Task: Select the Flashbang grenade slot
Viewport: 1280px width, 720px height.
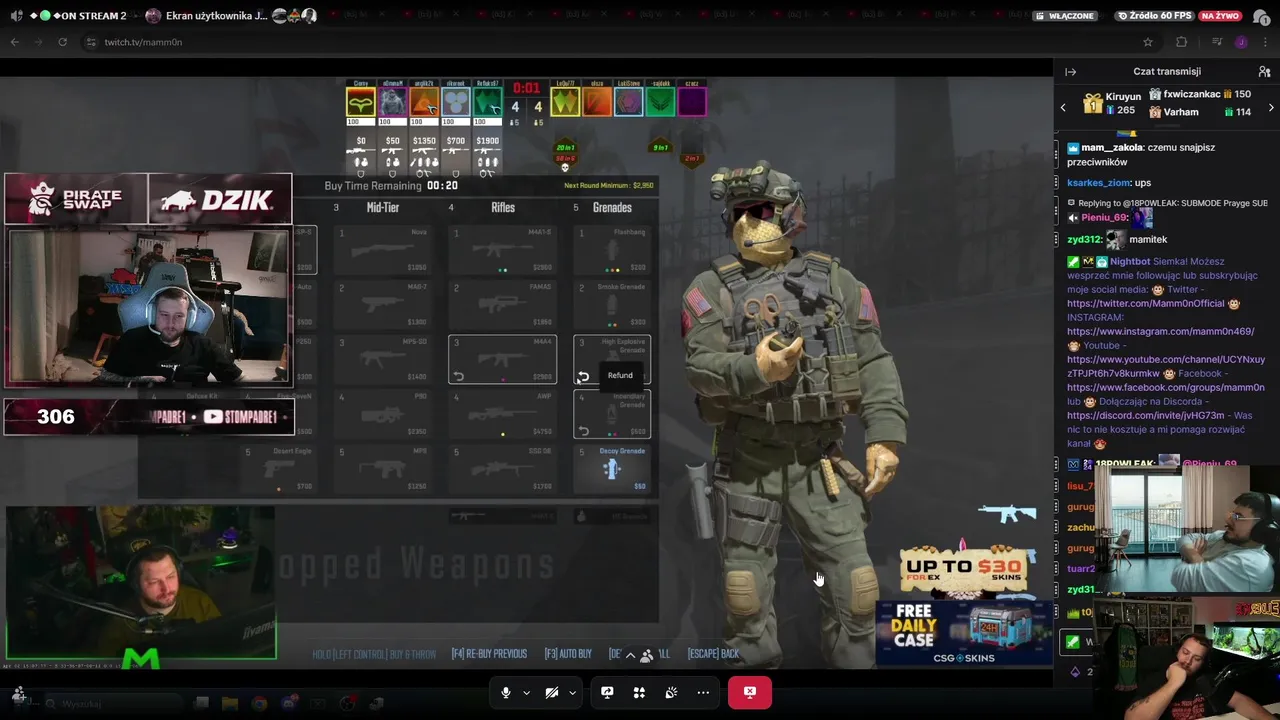Action: [612, 249]
